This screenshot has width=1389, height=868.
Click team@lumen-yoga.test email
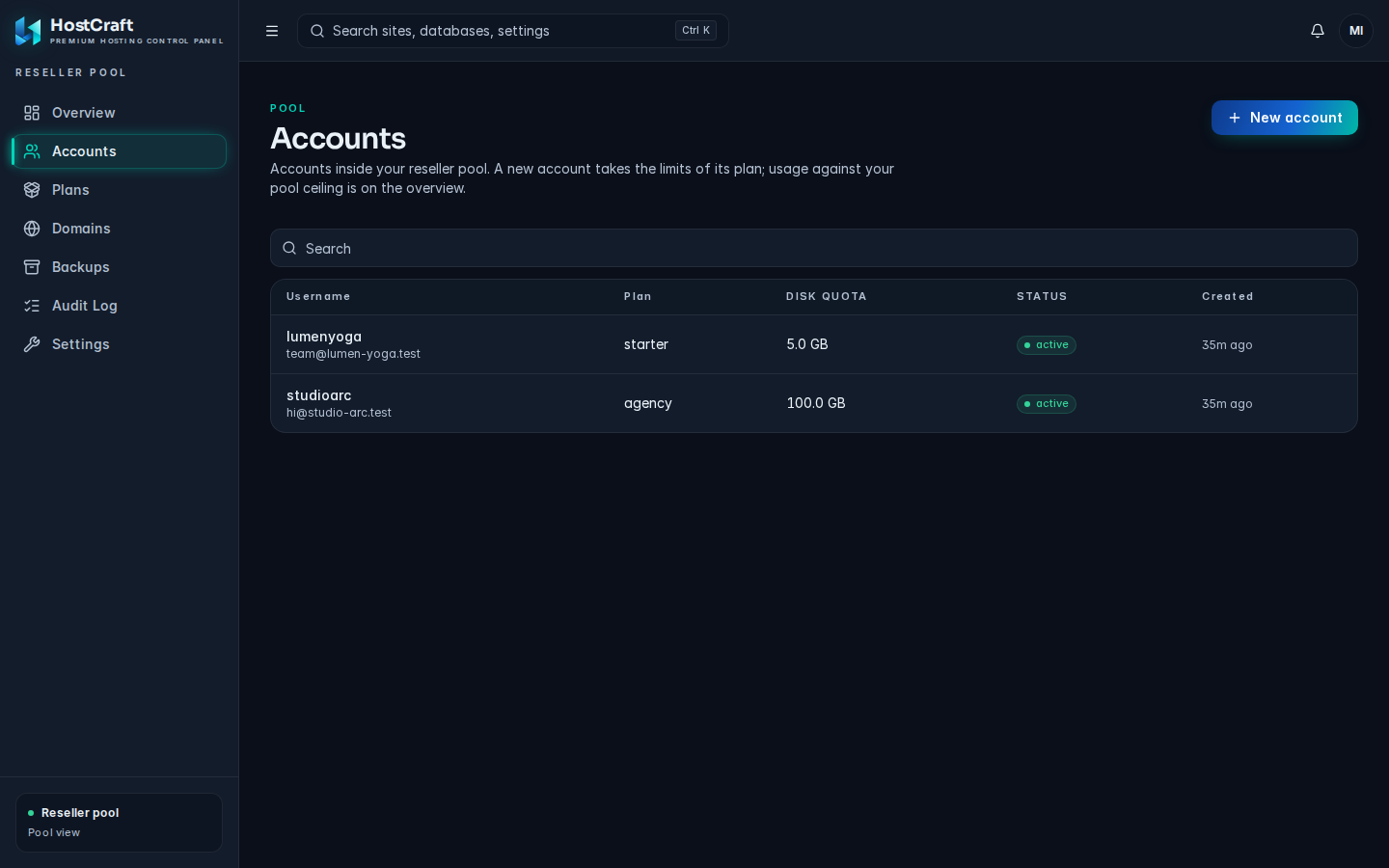pyautogui.click(x=353, y=354)
